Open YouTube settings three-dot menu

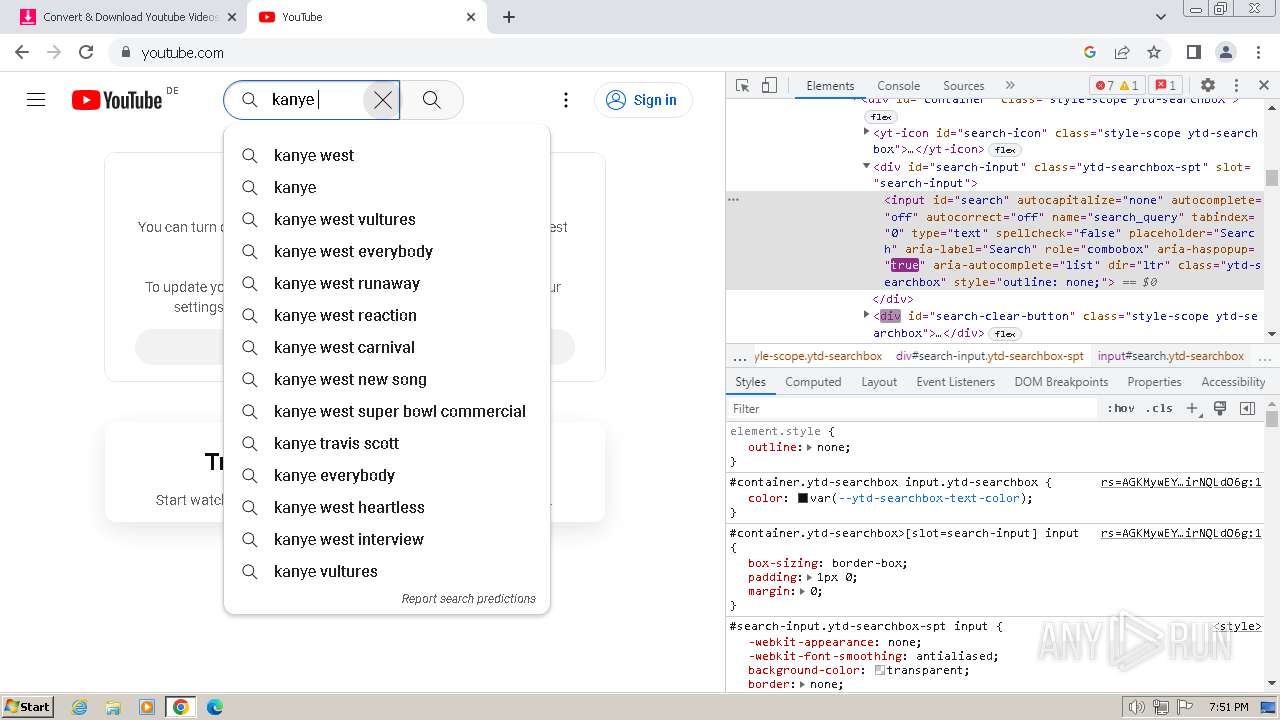pos(566,100)
